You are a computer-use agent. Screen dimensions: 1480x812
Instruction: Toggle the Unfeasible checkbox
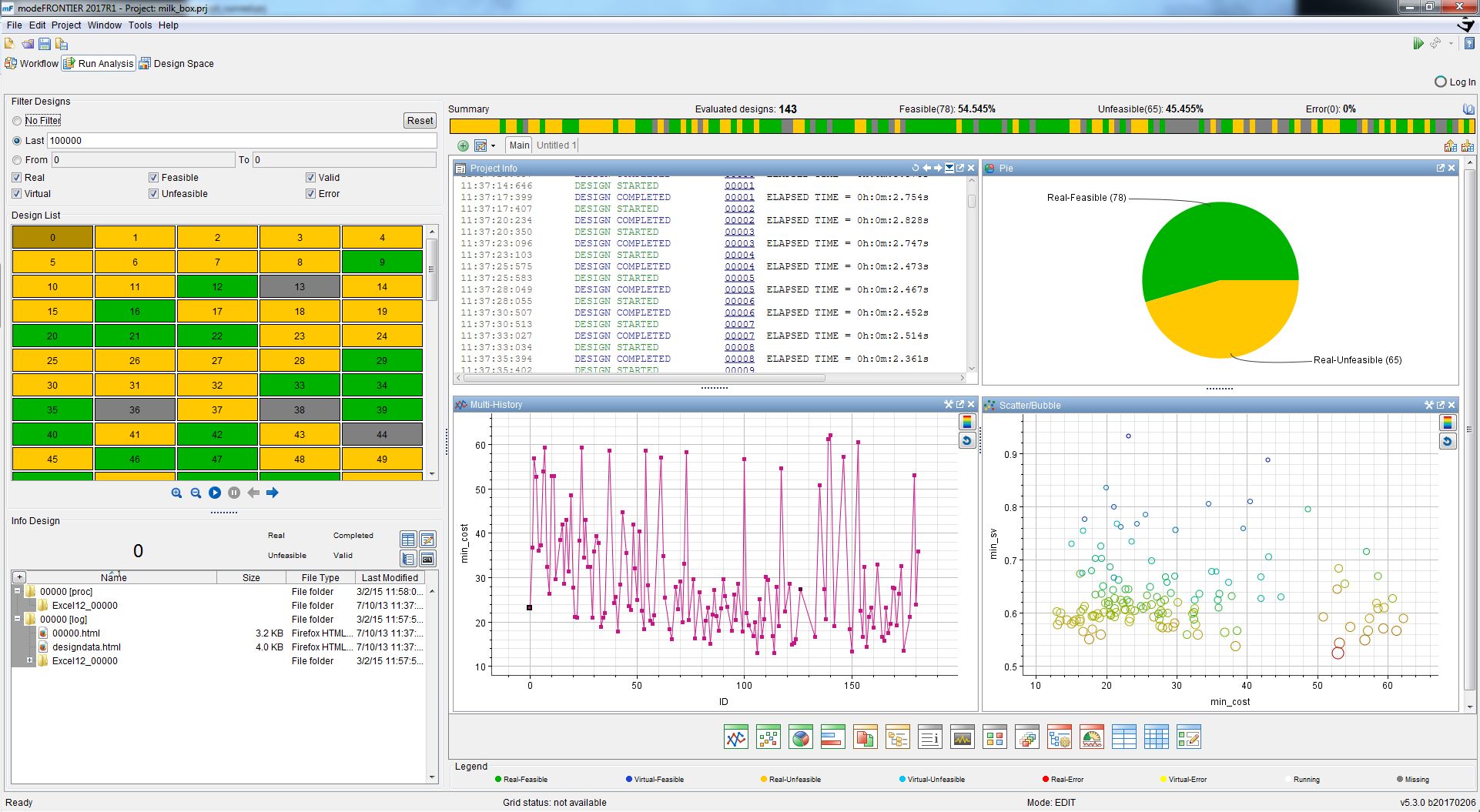(154, 194)
